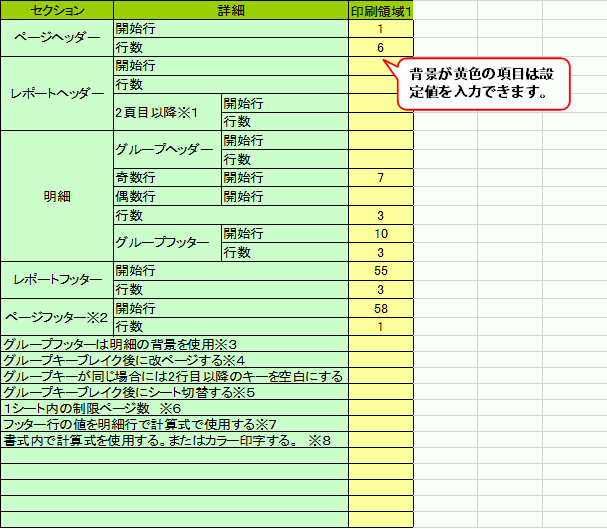Click the callout reading 背景が黄色の項目は設定値を入力できます
This screenshot has height=529, width=607.
point(484,84)
